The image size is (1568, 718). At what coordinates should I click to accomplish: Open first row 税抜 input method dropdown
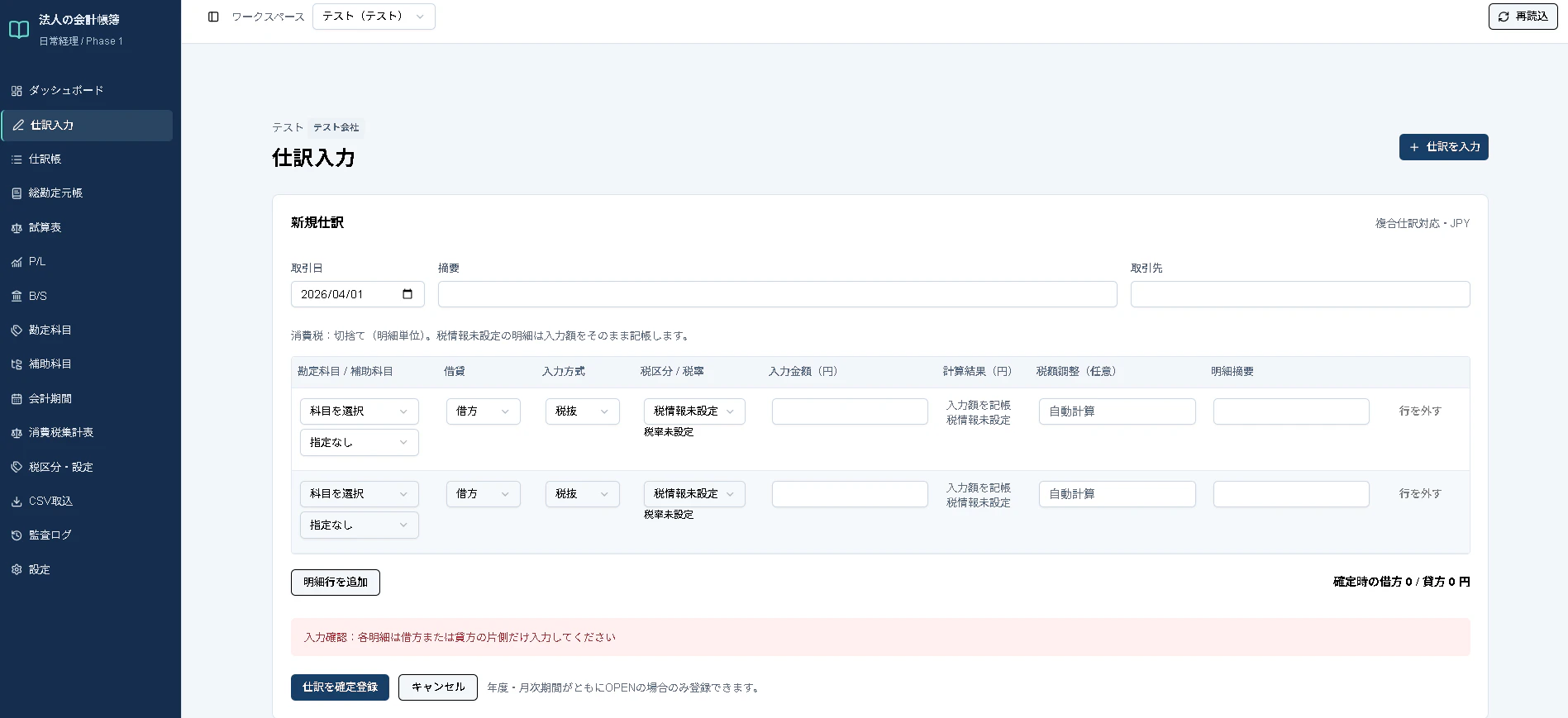583,411
